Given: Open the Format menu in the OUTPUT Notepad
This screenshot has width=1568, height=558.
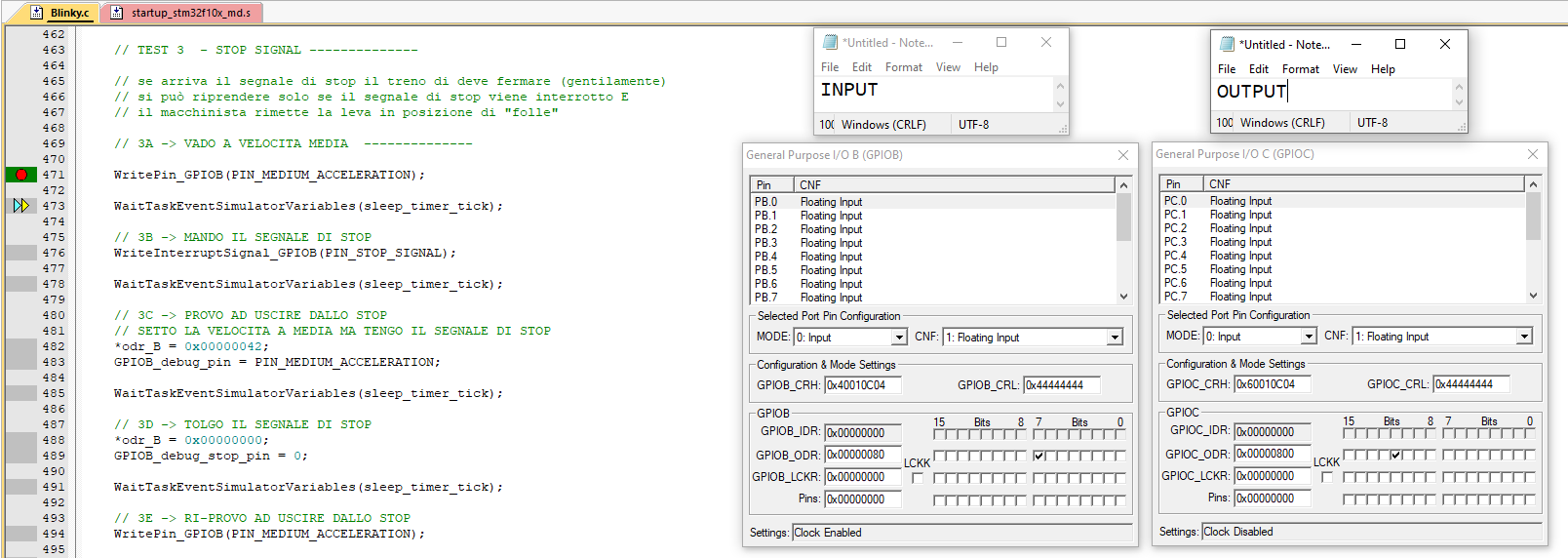Looking at the screenshot, I should [1301, 69].
